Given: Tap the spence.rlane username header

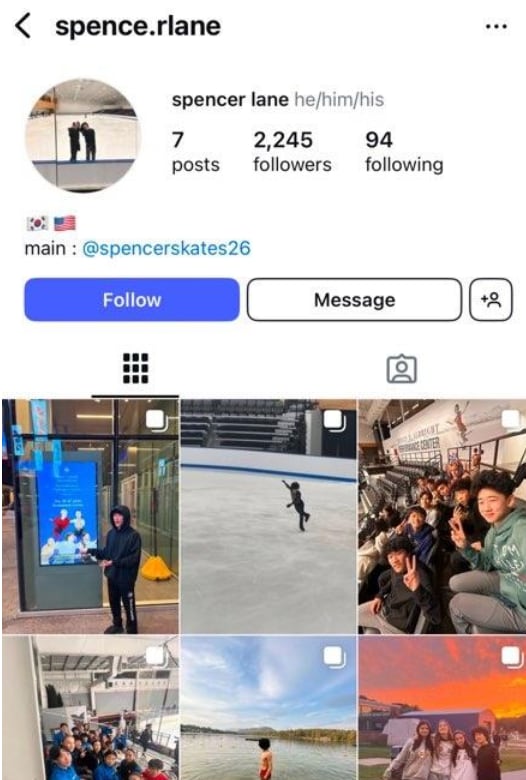Looking at the screenshot, I should pos(138,26).
